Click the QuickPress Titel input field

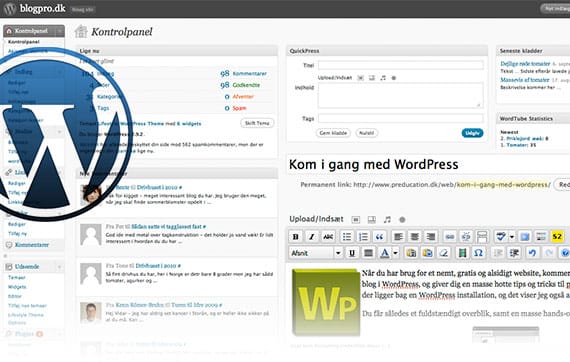point(401,65)
